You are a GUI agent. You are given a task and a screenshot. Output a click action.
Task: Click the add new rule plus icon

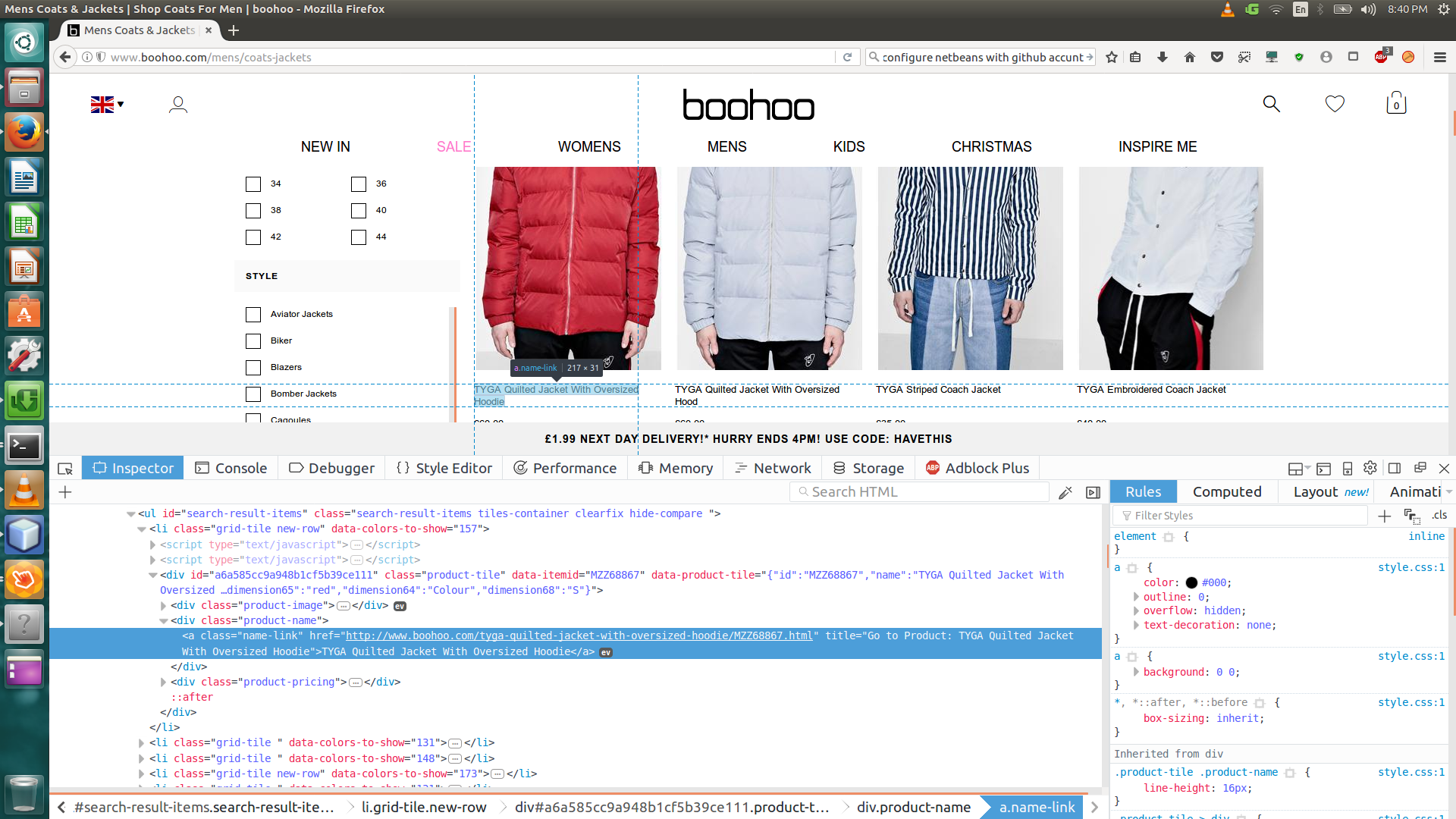(x=1384, y=516)
